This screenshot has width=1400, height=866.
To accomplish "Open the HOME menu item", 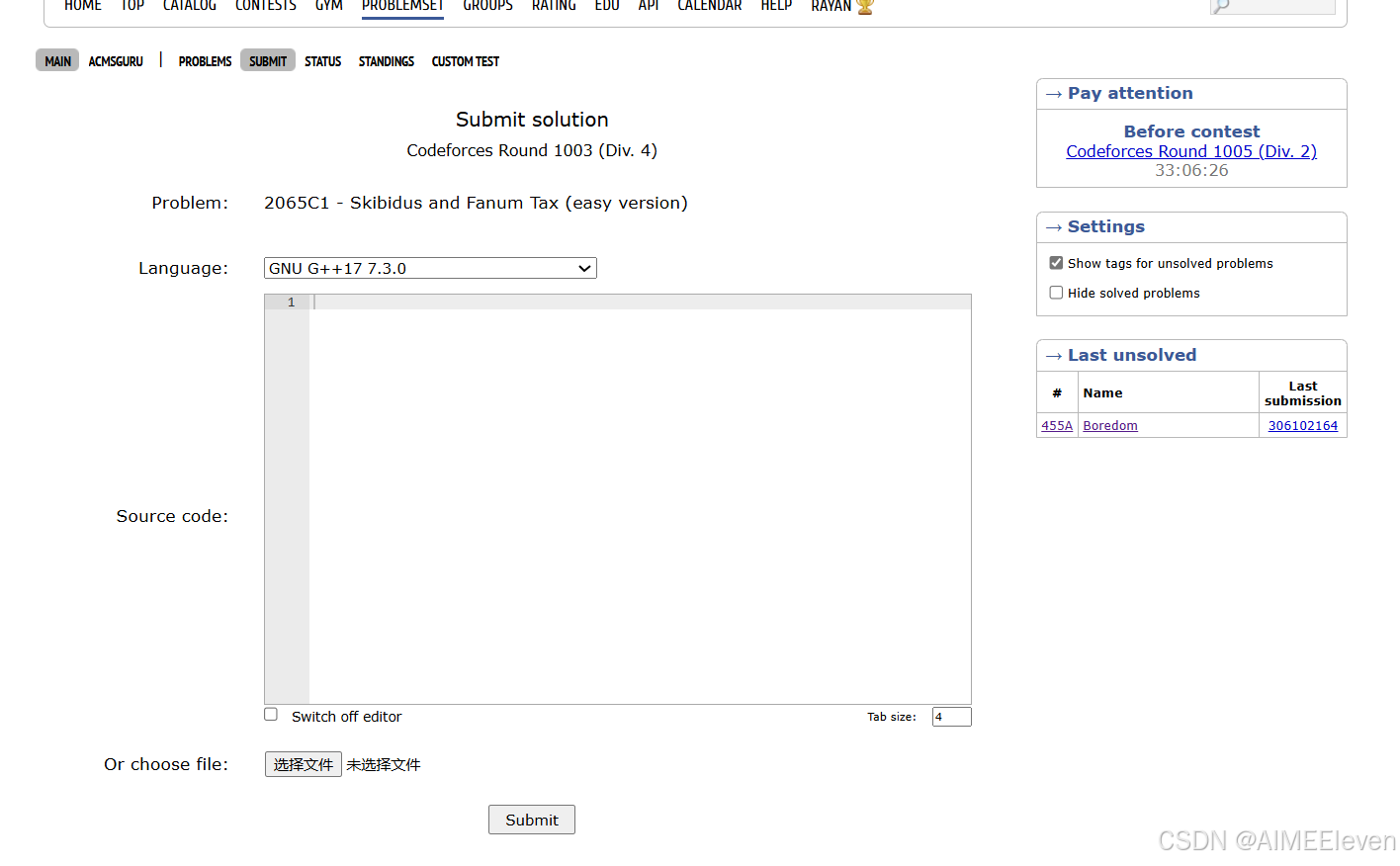I will (83, 6).
